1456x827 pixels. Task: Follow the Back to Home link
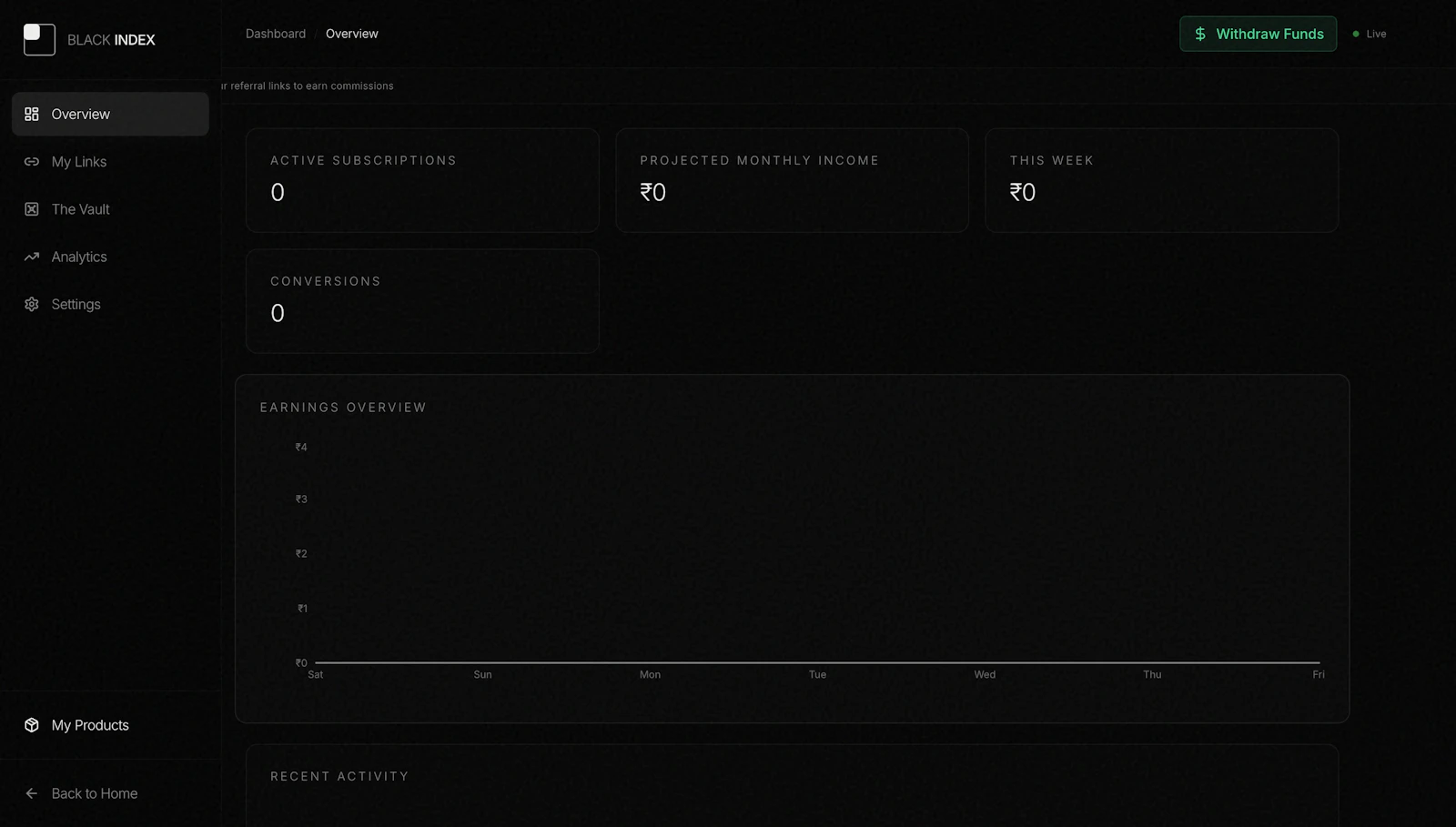[x=95, y=792]
